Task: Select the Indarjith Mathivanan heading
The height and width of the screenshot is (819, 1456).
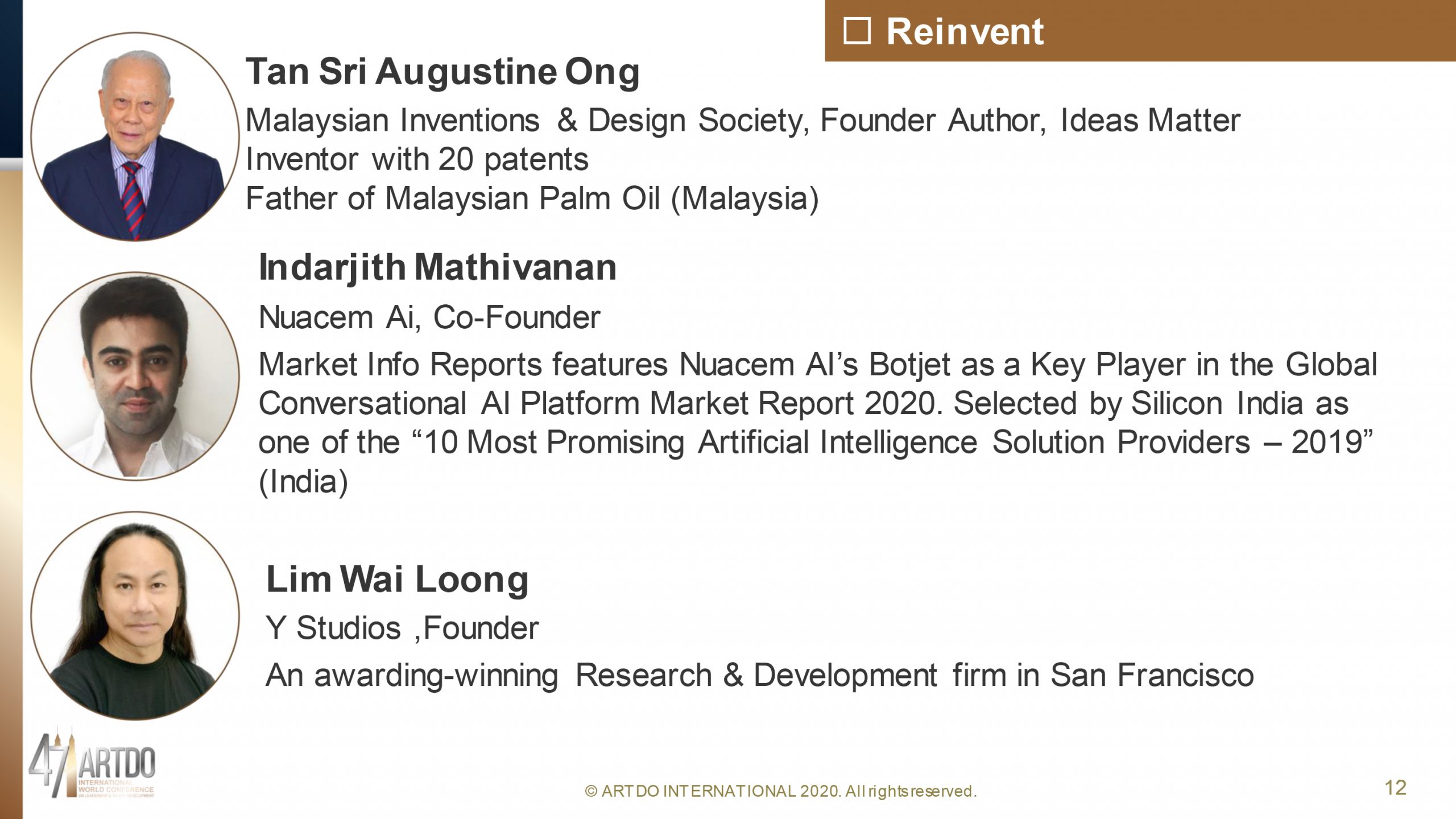Action: [437, 267]
